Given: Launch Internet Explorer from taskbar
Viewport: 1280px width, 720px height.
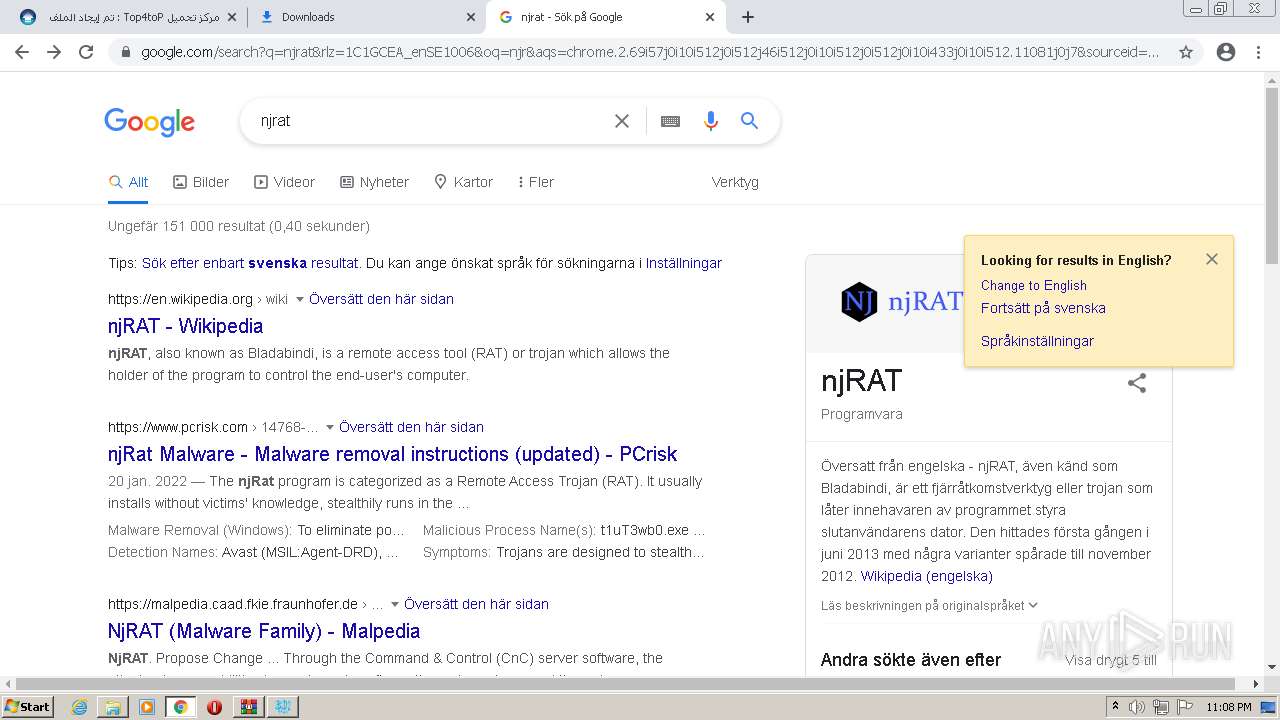Looking at the screenshot, I should 79,707.
